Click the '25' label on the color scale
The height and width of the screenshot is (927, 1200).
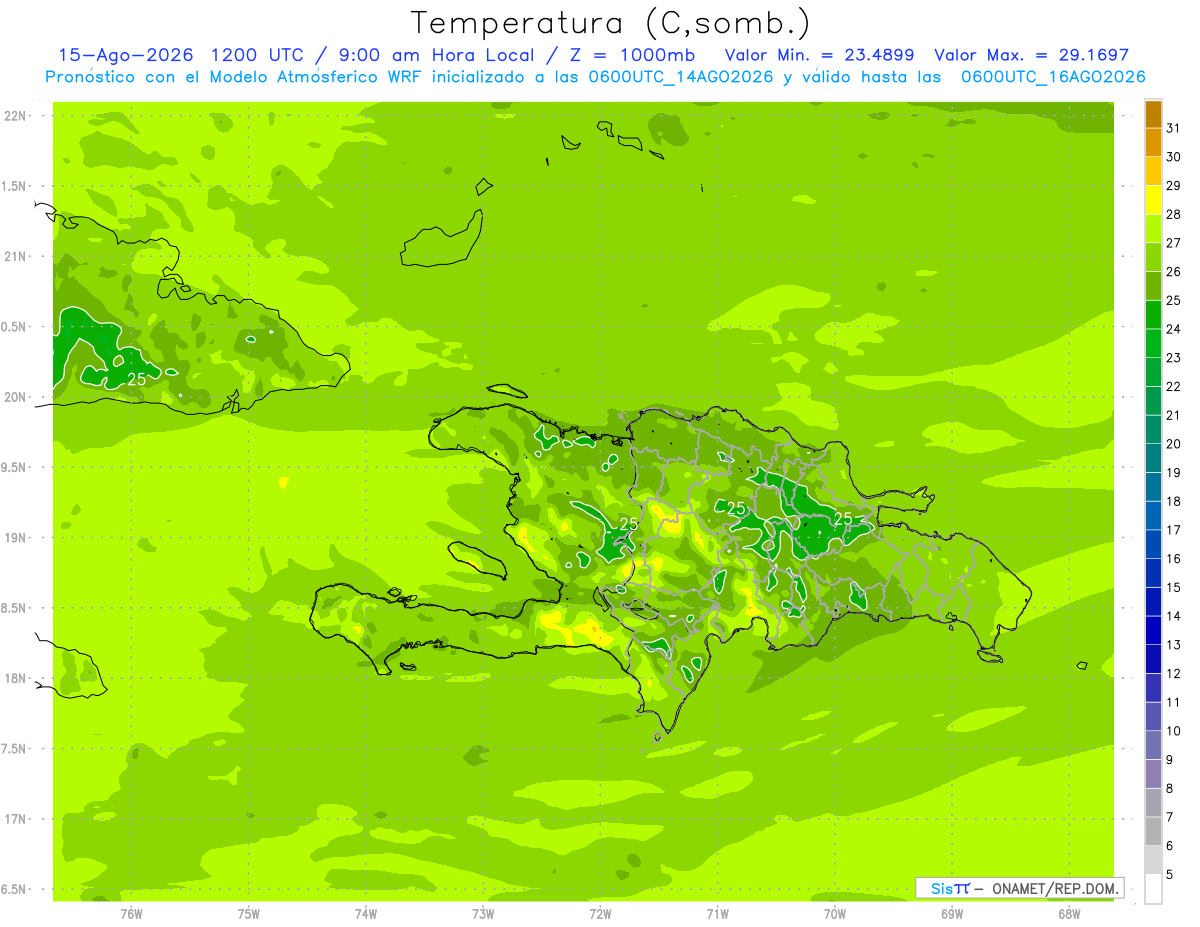1174,301
